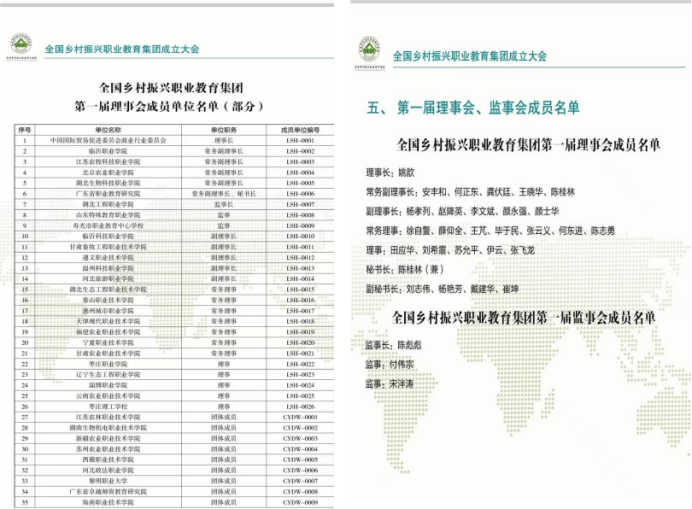The image size is (692, 509).
Task: Select the cell '海南职业技术学院'
Action: pos(108,502)
